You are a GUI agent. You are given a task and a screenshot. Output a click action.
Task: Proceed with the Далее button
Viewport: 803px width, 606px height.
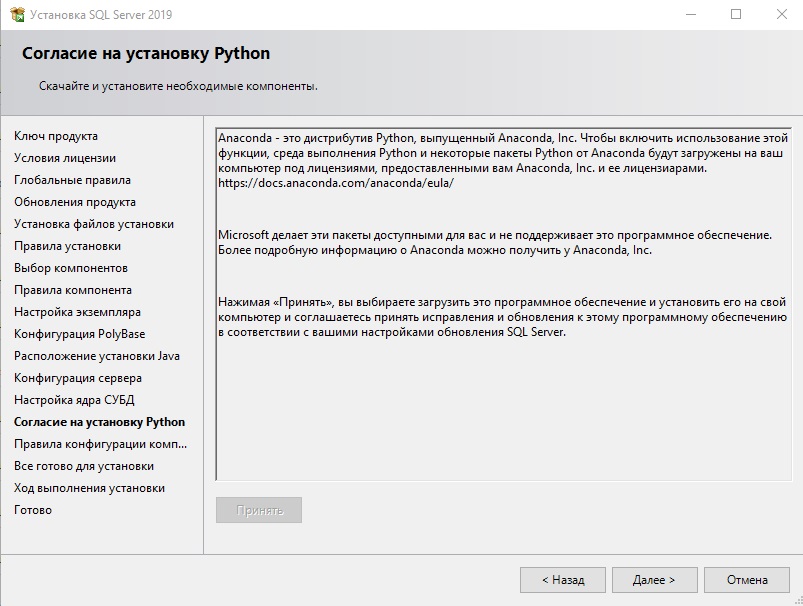654,580
